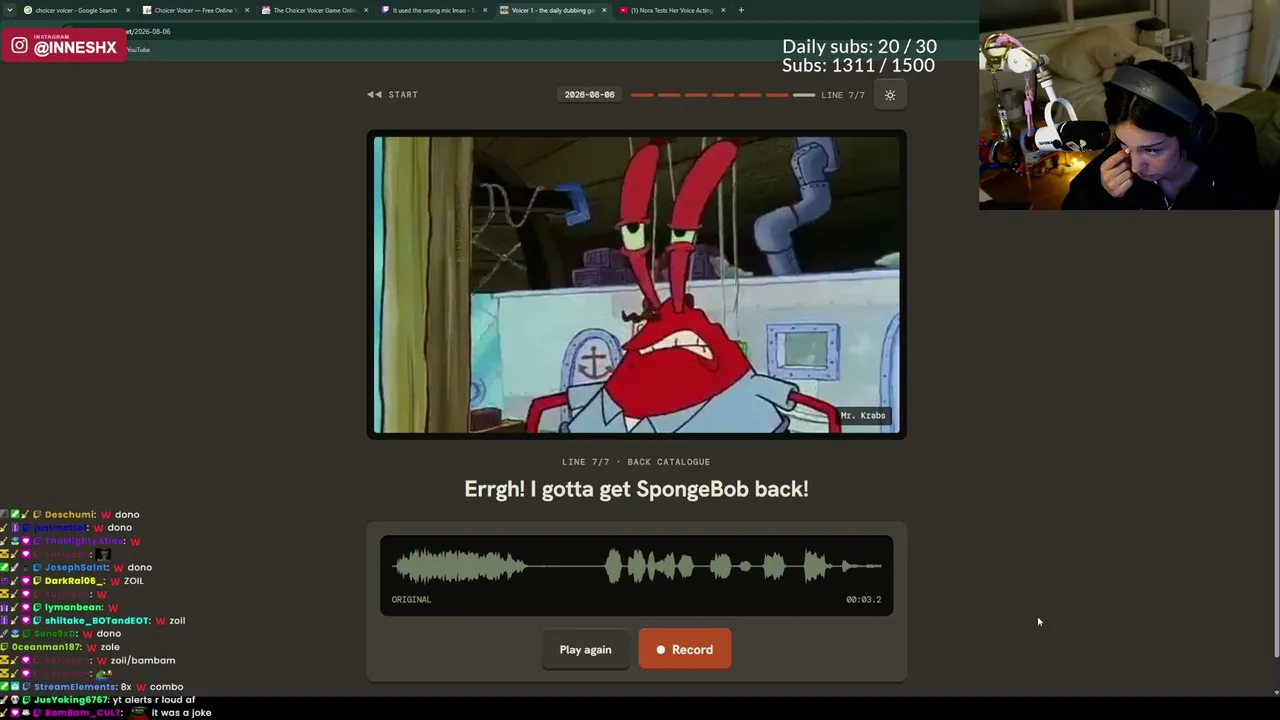
Task: Click username StreamElements in chat
Action: click(75, 687)
